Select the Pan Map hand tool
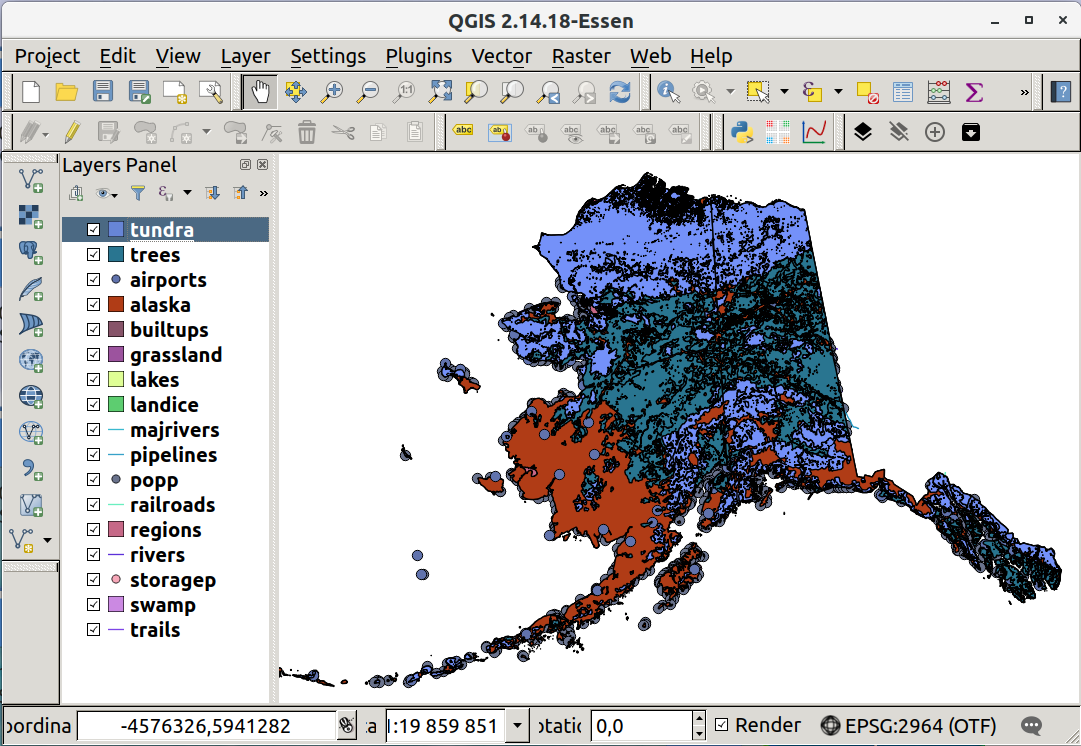This screenshot has width=1081, height=746. 260,92
